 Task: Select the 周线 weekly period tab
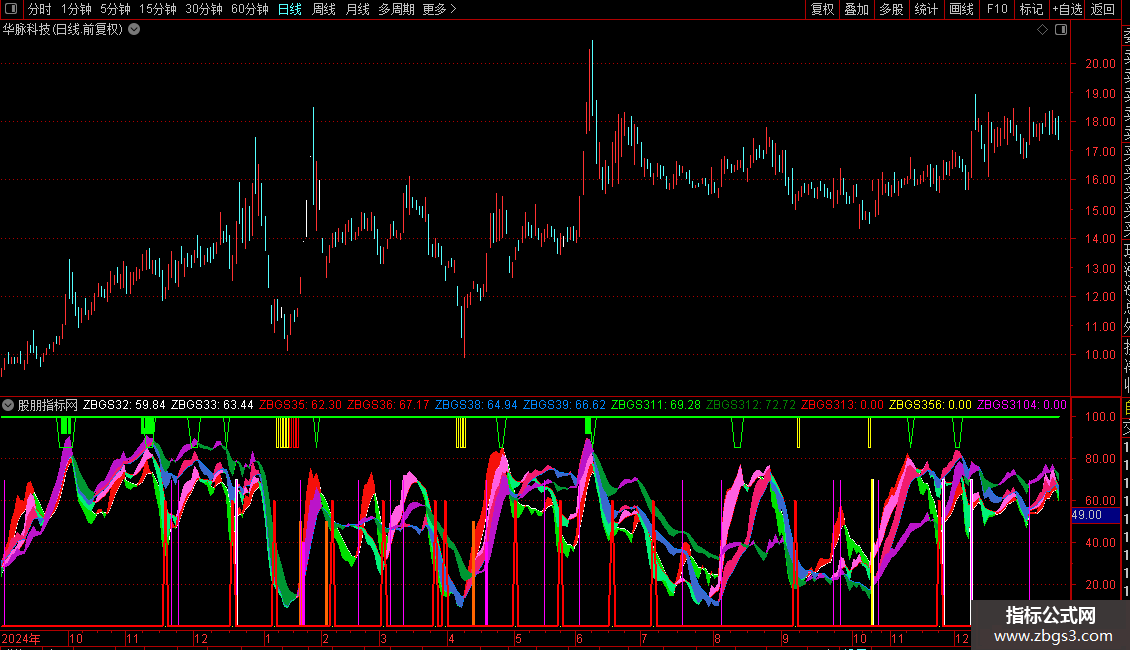[x=324, y=9]
